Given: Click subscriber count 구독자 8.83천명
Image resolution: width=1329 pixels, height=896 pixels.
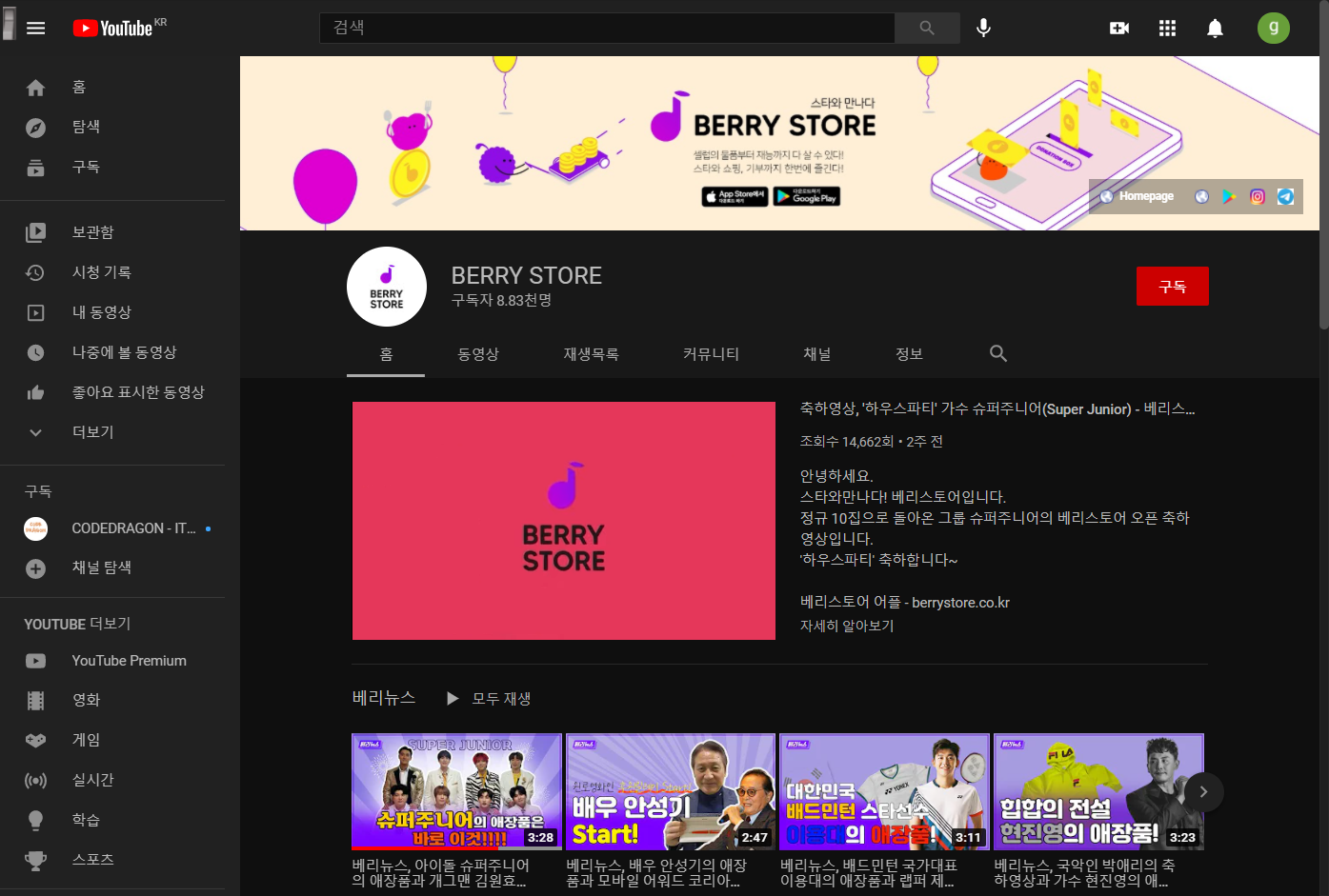Looking at the screenshot, I should tap(501, 300).
